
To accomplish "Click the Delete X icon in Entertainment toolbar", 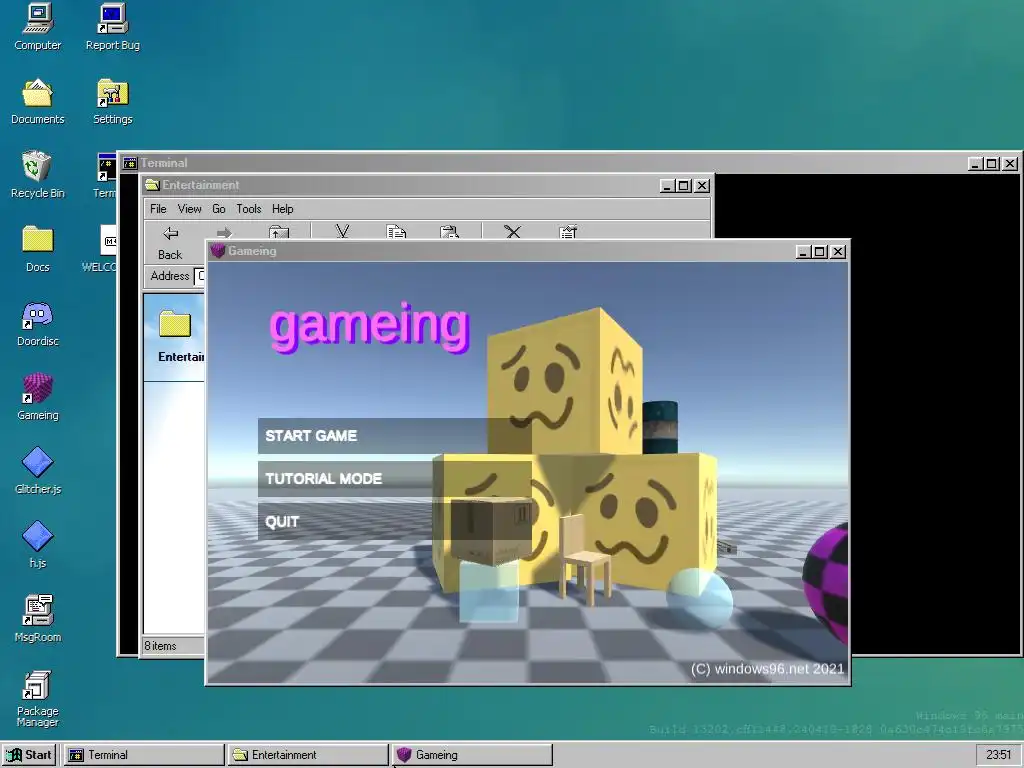I will pyautogui.click(x=513, y=232).
